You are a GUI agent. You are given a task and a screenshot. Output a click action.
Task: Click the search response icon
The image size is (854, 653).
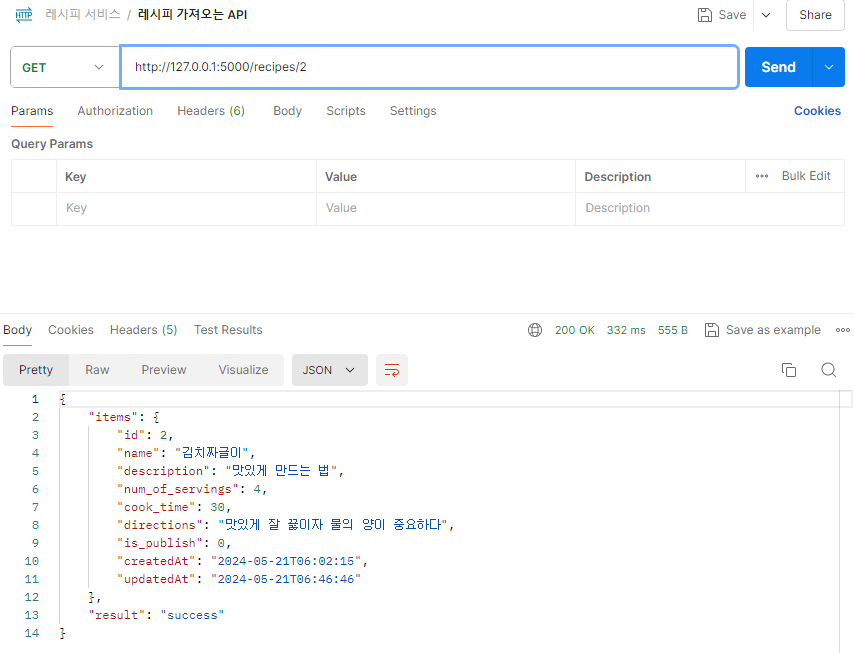point(828,370)
